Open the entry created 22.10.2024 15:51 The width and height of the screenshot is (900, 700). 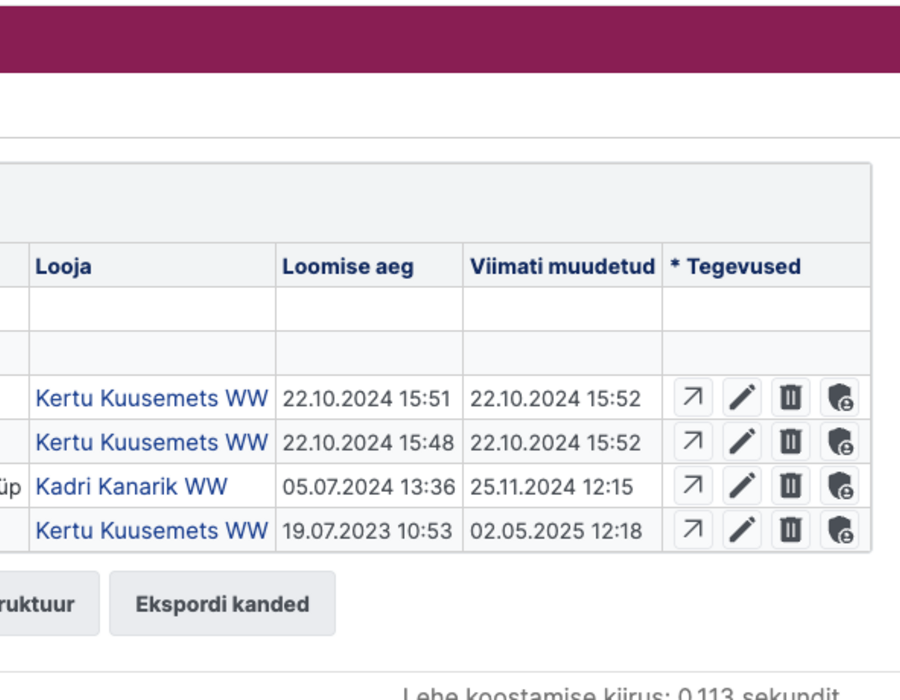click(x=693, y=397)
